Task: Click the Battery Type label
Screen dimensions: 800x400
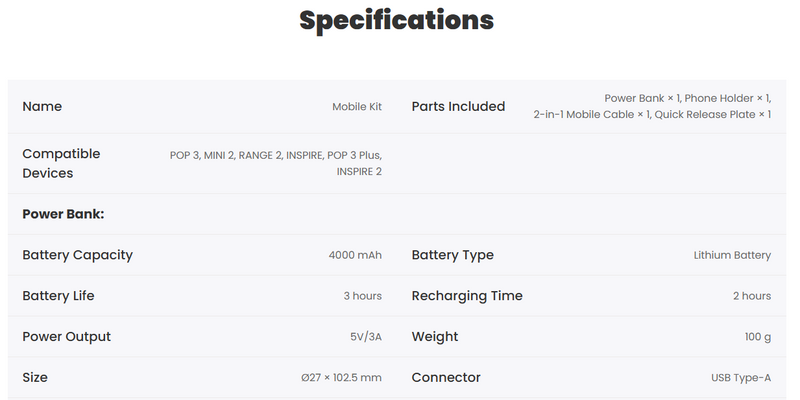Action: click(453, 255)
